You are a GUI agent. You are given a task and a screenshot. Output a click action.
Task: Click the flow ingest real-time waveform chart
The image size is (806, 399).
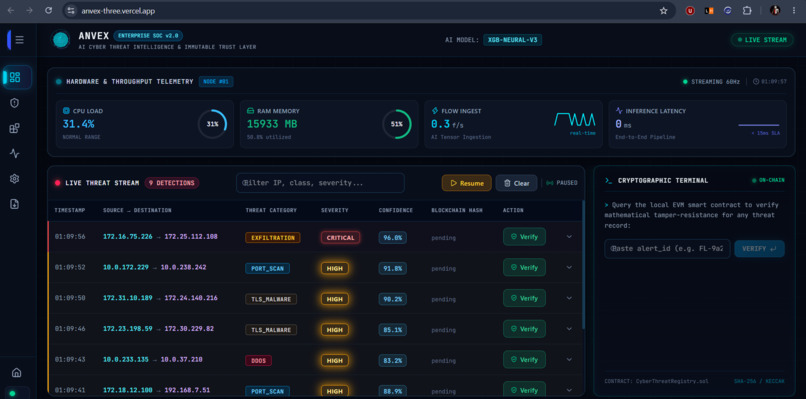[x=575, y=120]
